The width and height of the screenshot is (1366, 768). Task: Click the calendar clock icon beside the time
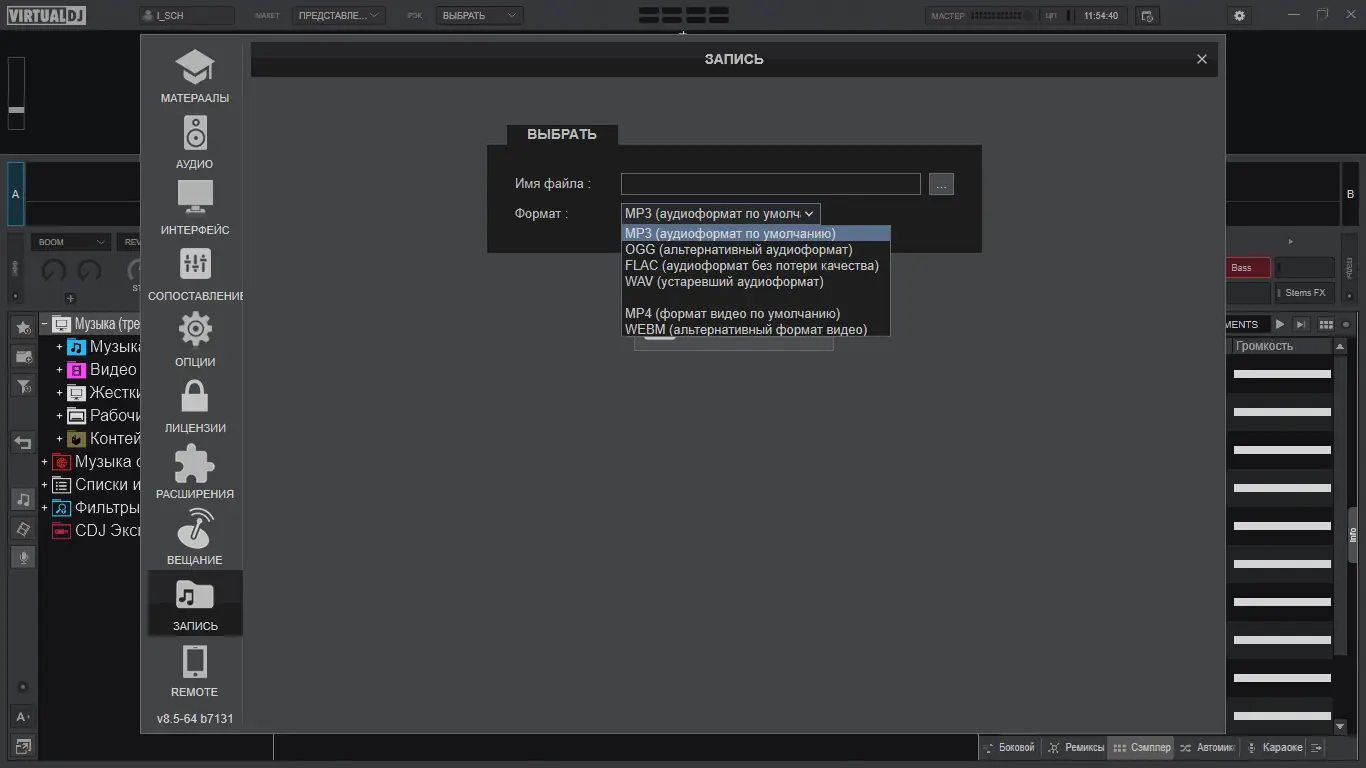(1147, 16)
